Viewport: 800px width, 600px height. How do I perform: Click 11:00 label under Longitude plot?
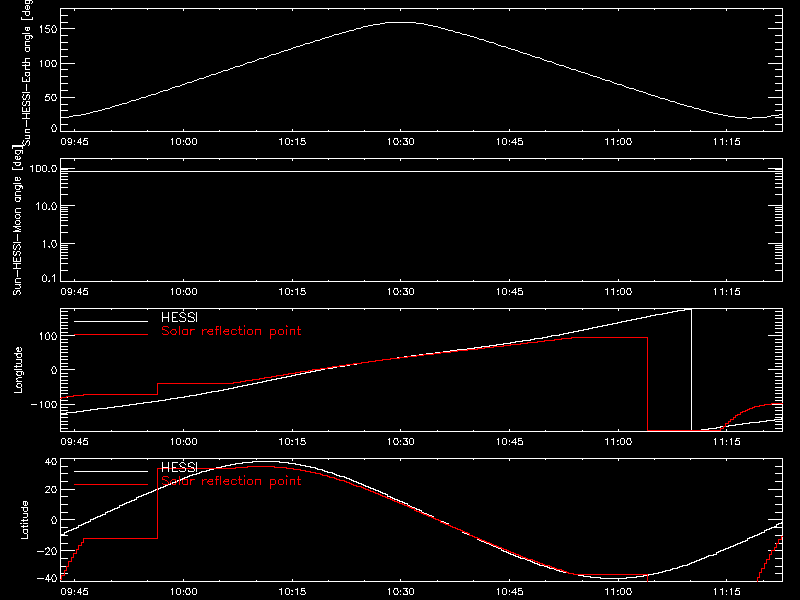pyautogui.click(x=618, y=441)
